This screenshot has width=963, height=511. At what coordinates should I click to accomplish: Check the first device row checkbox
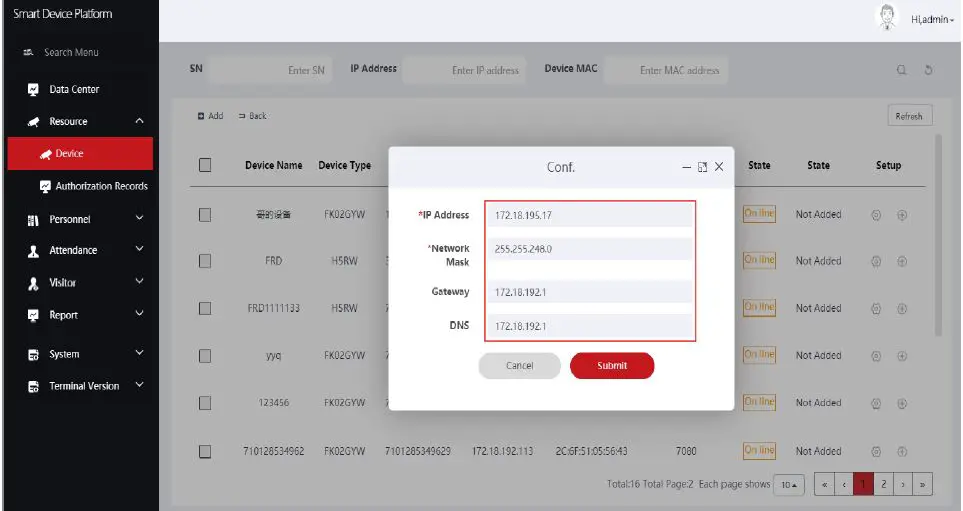tap(205, 215)
